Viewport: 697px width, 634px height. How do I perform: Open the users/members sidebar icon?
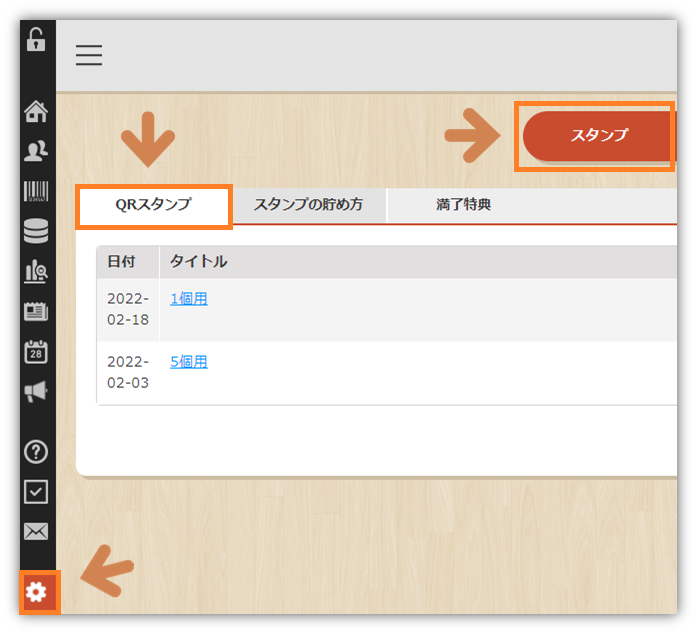tap(36, 151)
